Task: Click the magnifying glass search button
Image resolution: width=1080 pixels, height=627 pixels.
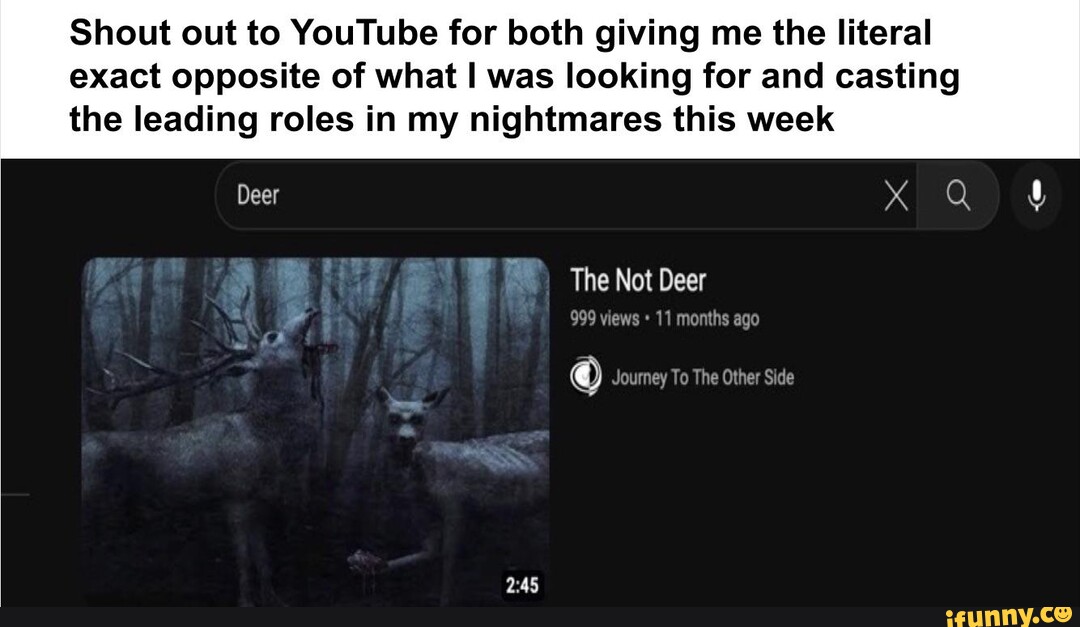Action: pos(957,196)
